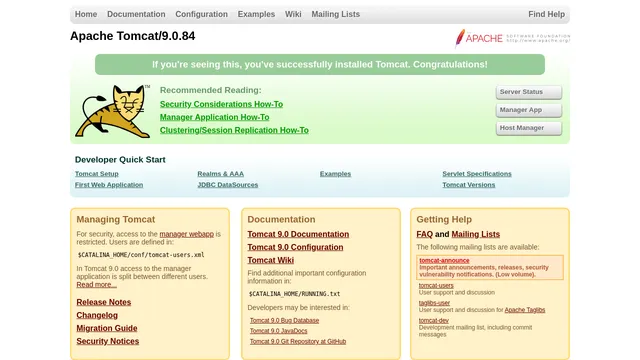Click the Apache Tomcat/9.0.84 heading

pyautogui.click(x=133, y=36)
